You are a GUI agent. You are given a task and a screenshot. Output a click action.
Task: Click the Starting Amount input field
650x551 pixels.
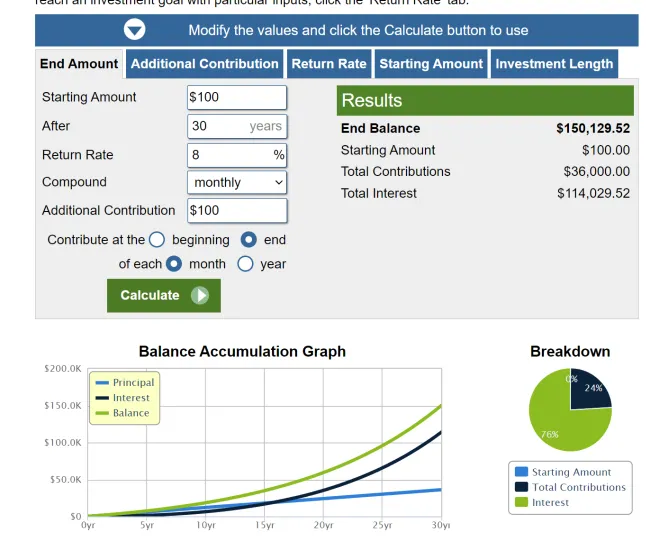pos(237,97)
